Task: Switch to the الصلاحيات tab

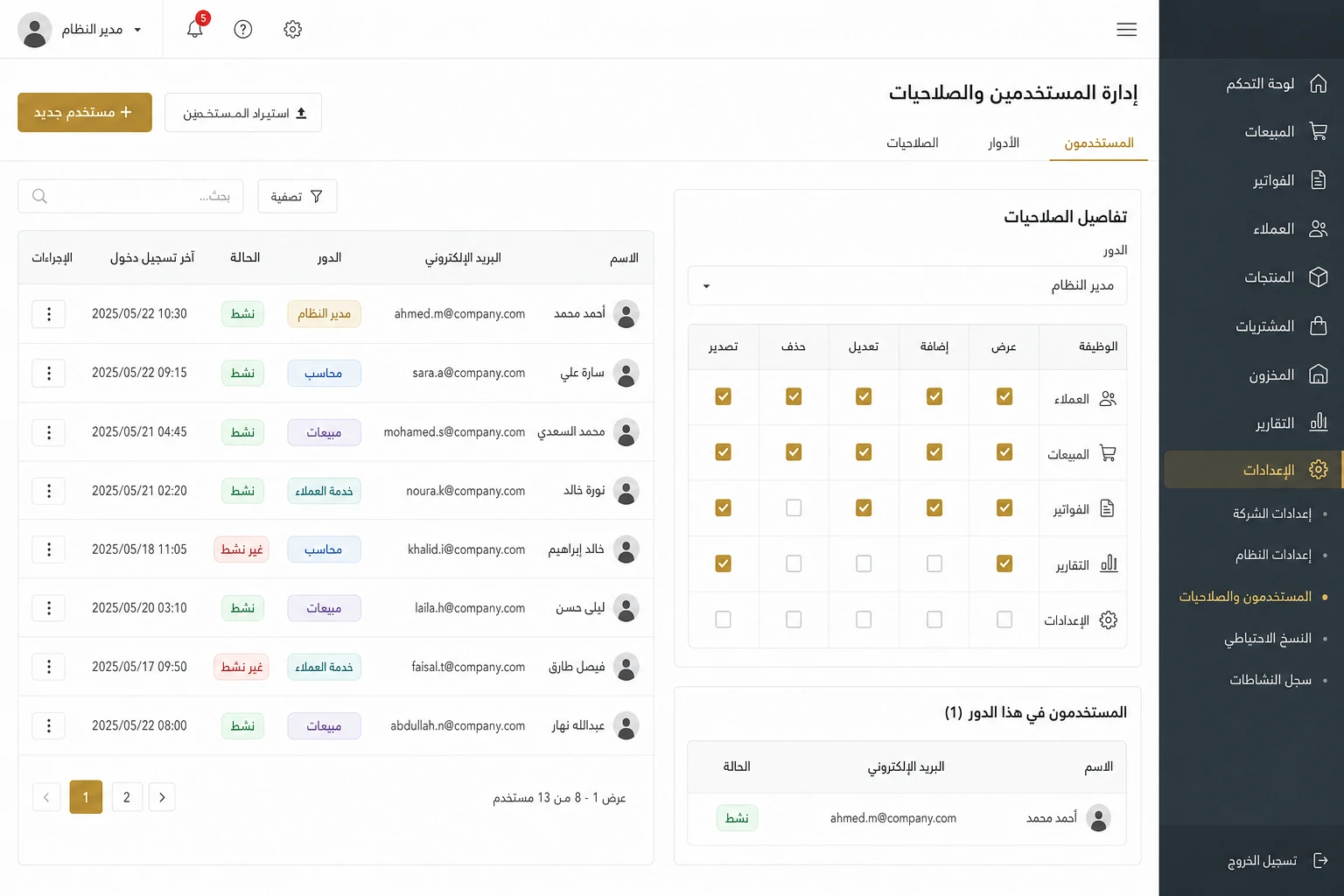Action: (913, 143)
